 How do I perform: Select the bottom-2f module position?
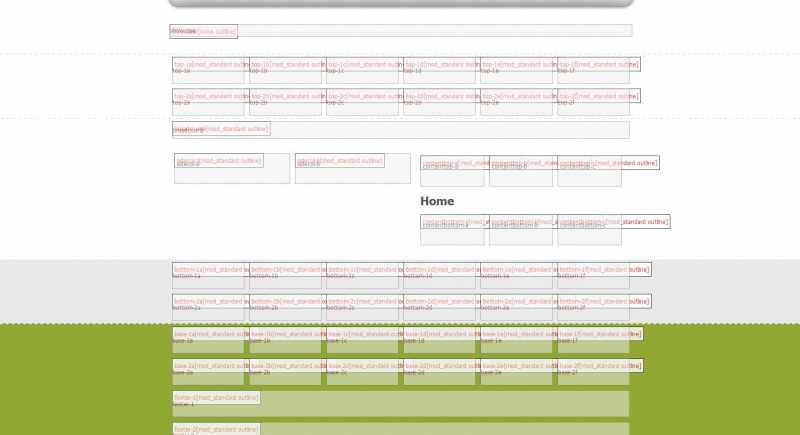(x=593, y=308)
